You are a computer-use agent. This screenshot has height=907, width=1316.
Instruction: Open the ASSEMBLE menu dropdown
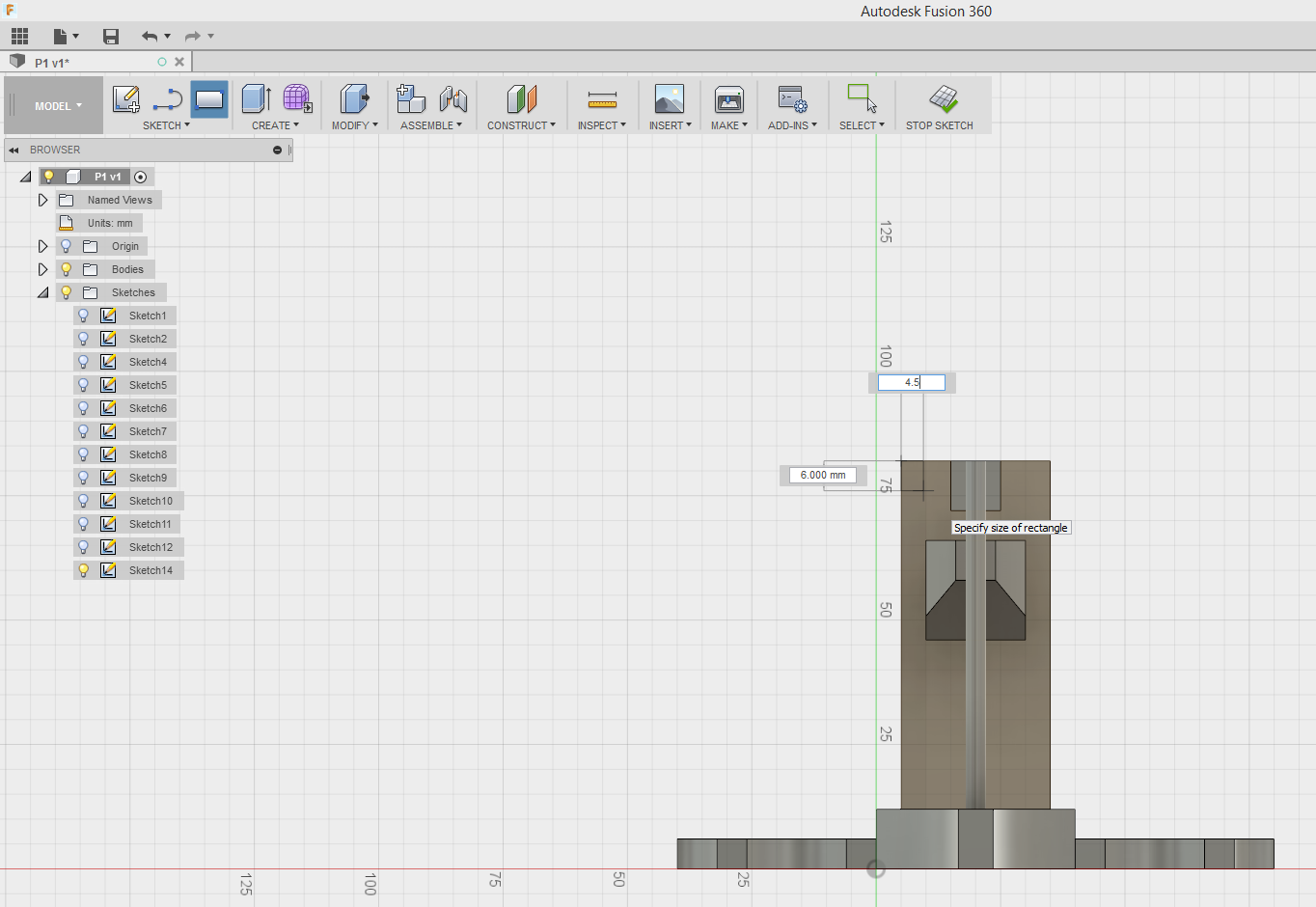point(431,125)
